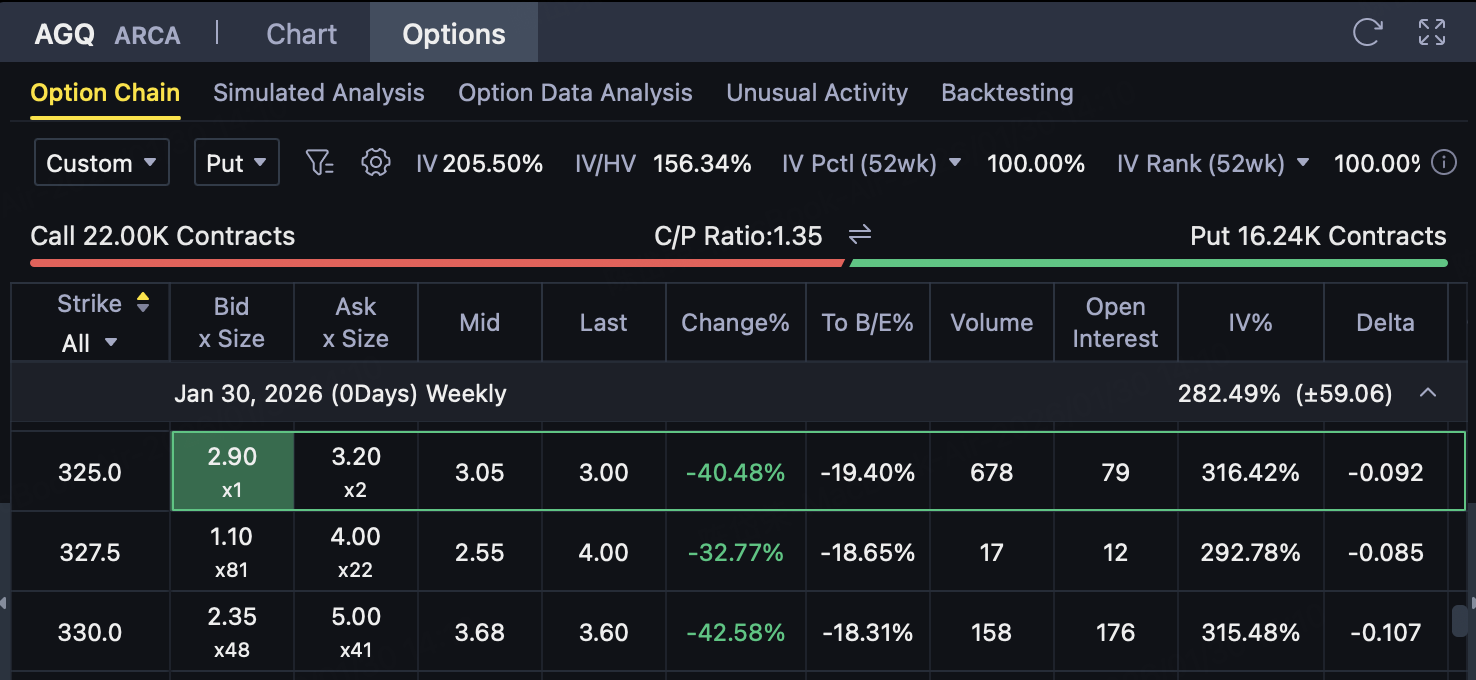Click the fullscreen expand icon
The image size is (1476, 680).
(x=1432, y=32)
